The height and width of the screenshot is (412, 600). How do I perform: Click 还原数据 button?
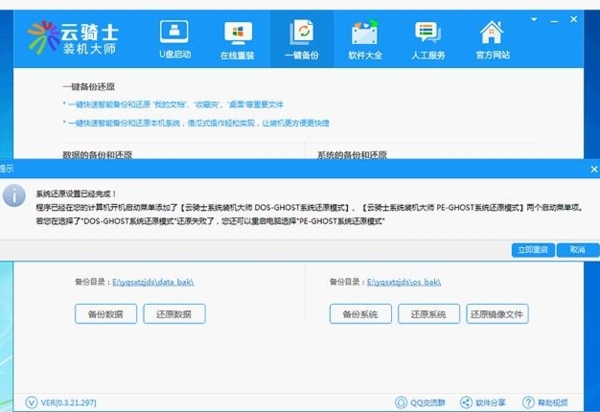point(174,314)
